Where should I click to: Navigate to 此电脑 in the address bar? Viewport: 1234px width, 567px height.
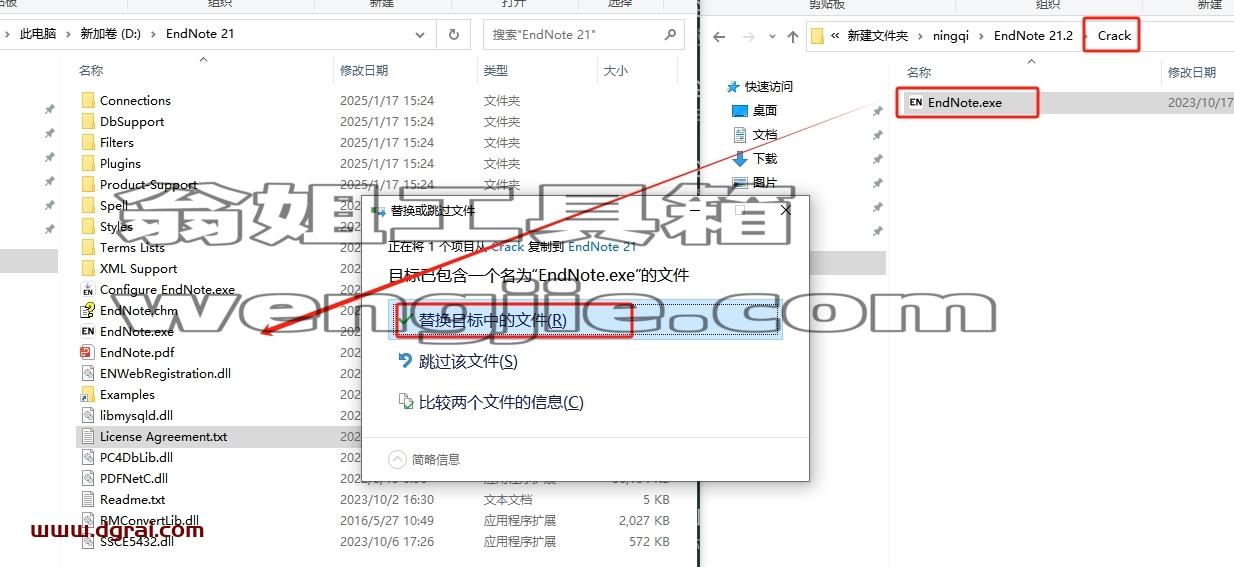pyautogui.click(x=38, y=33)
